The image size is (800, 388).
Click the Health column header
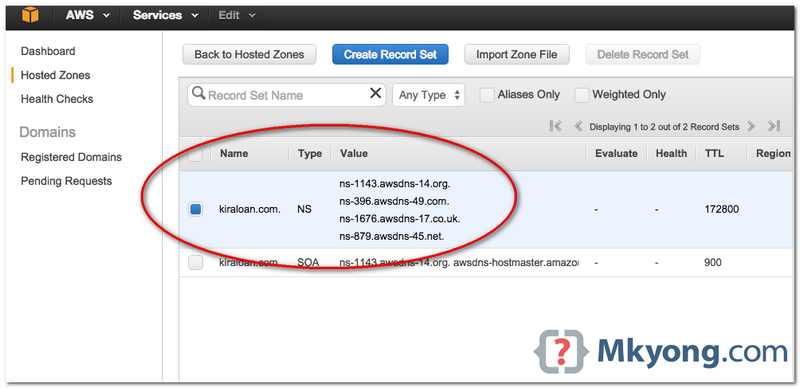[671, 154]
